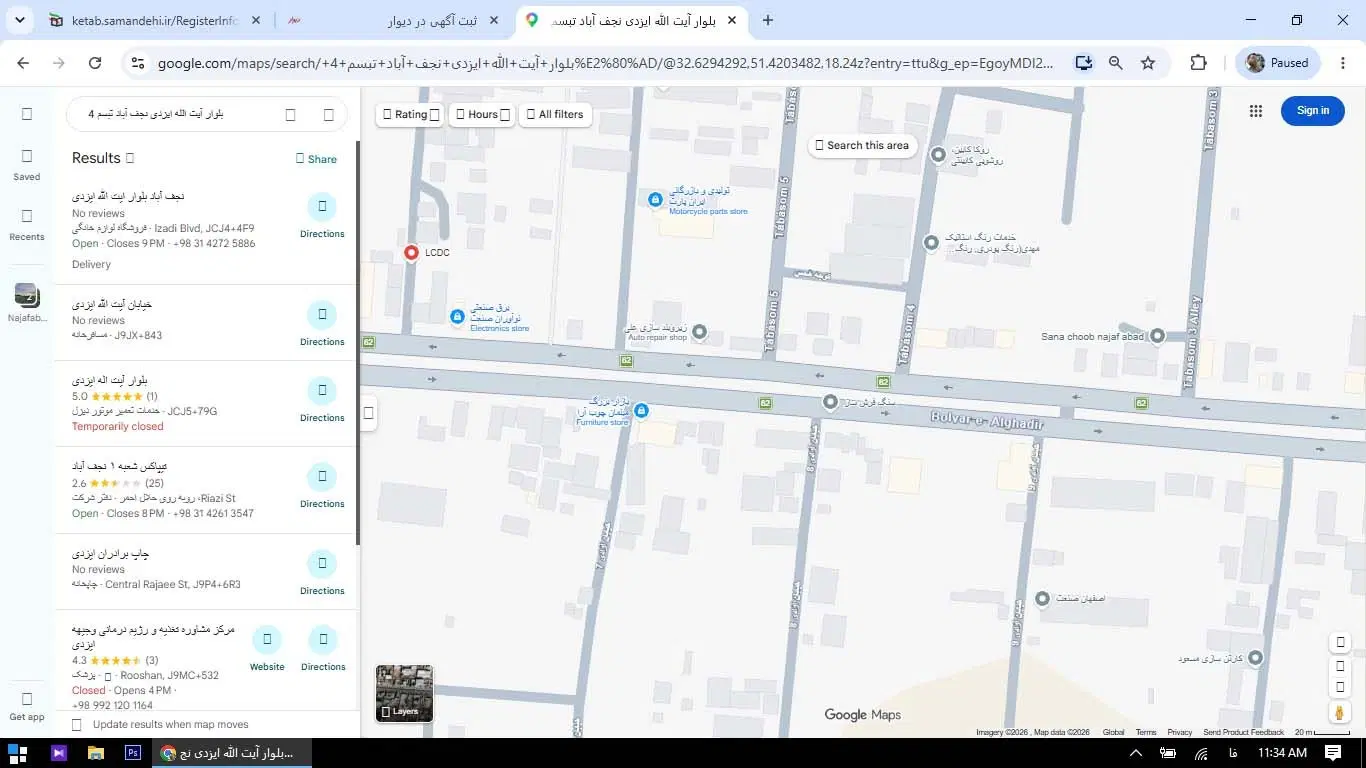Viewport: 1366px width, 768px height.
Task: Open the Paused profile button
Action: [1278, 63]
